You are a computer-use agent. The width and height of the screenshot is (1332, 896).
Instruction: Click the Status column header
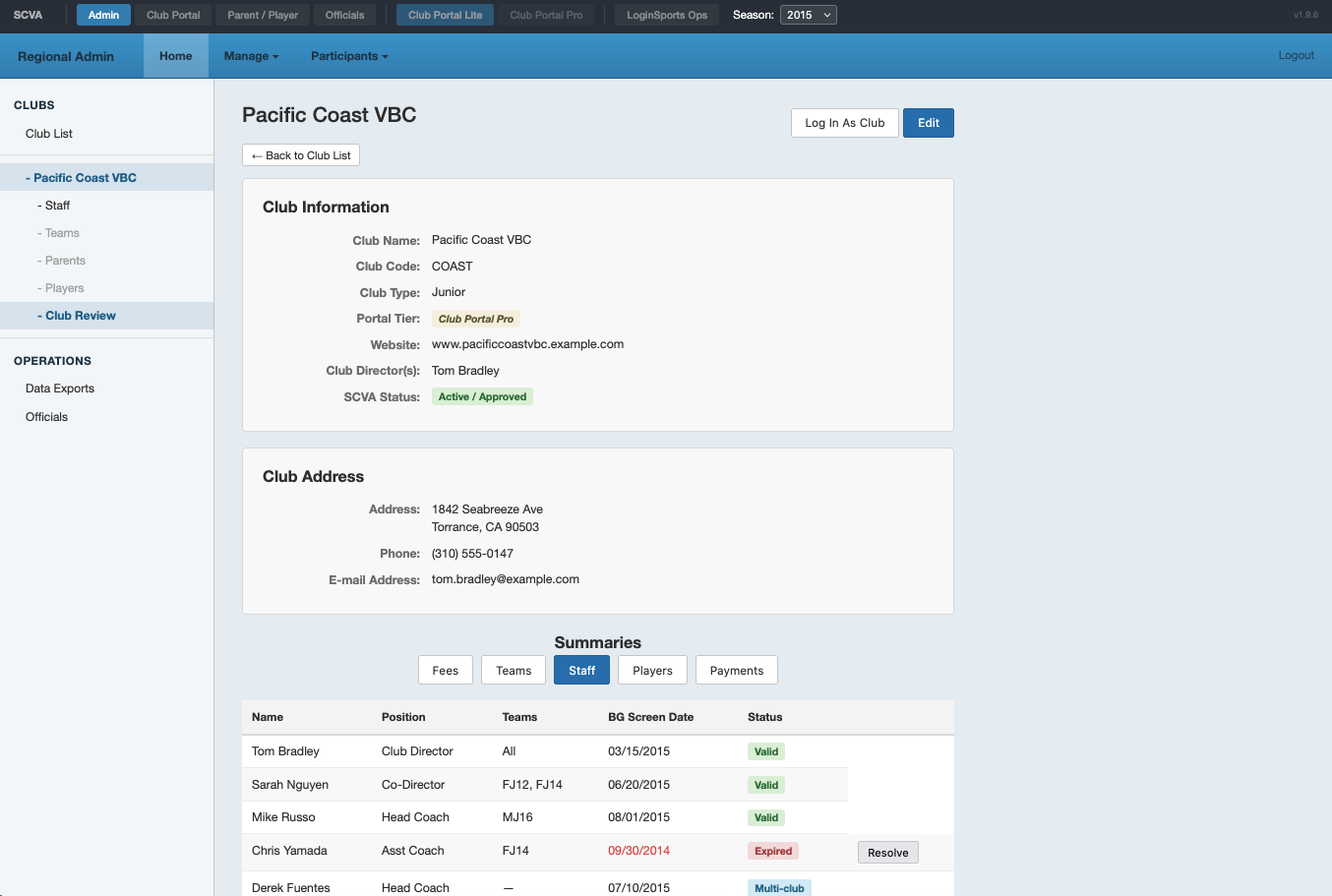pyautogui.click(x=765, y=717)
